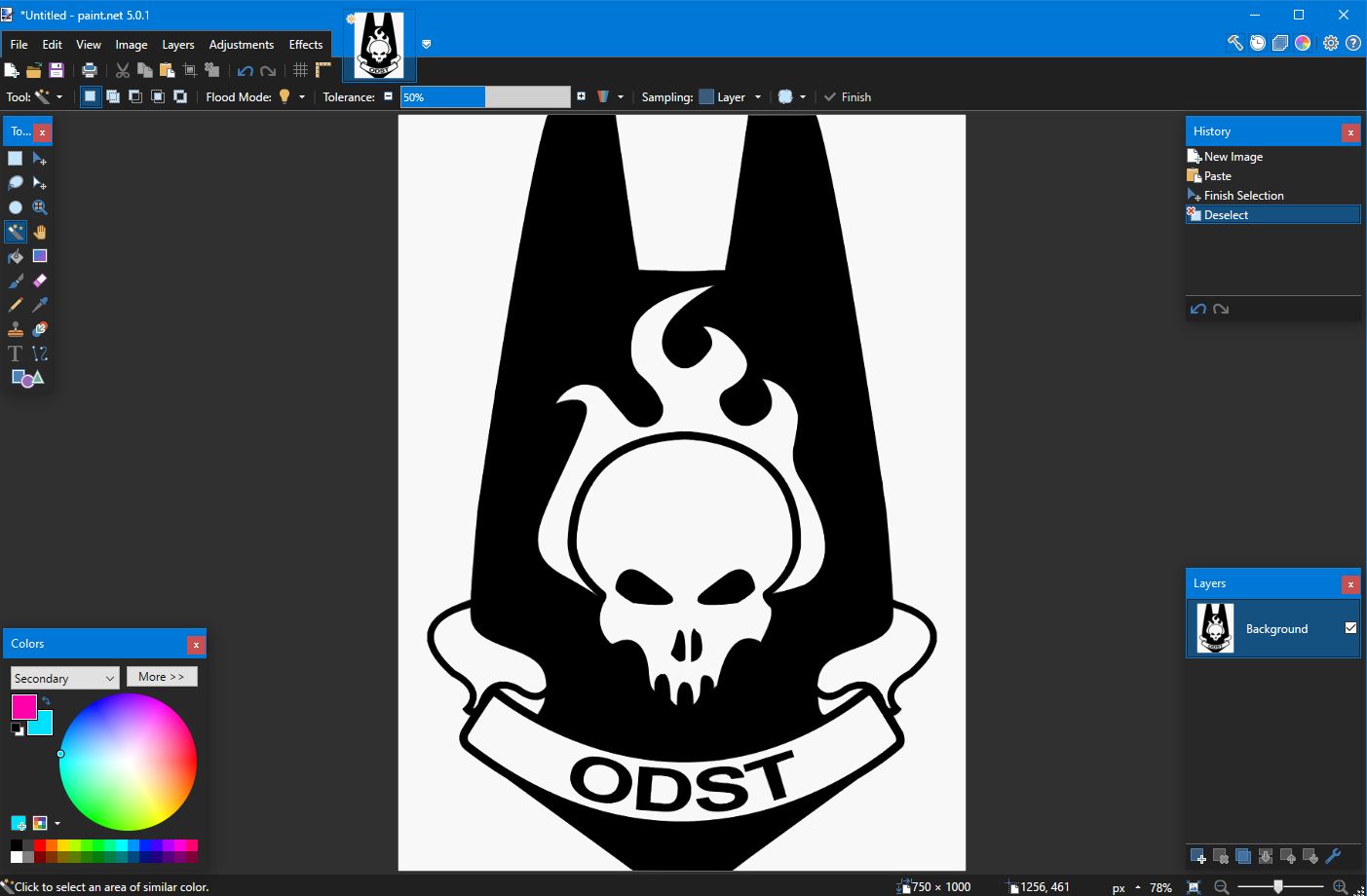The width and height of the screenshot is (1367, 896).
Task: Select the Rectangle Select tool
Action: 16,159
